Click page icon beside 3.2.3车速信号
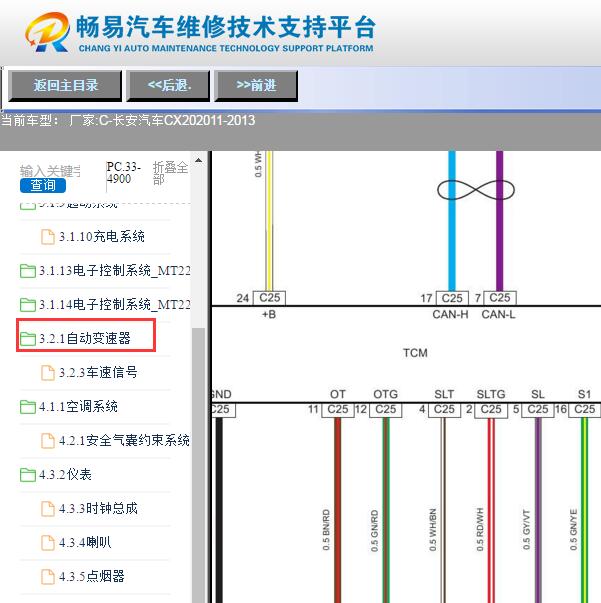Image resolution: width=601 pixels, height=603 pixels. [48, 373]
